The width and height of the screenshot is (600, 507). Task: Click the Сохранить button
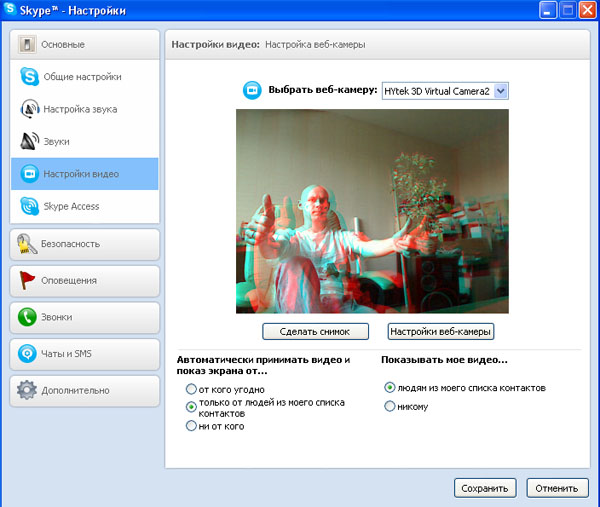[485, 488]
